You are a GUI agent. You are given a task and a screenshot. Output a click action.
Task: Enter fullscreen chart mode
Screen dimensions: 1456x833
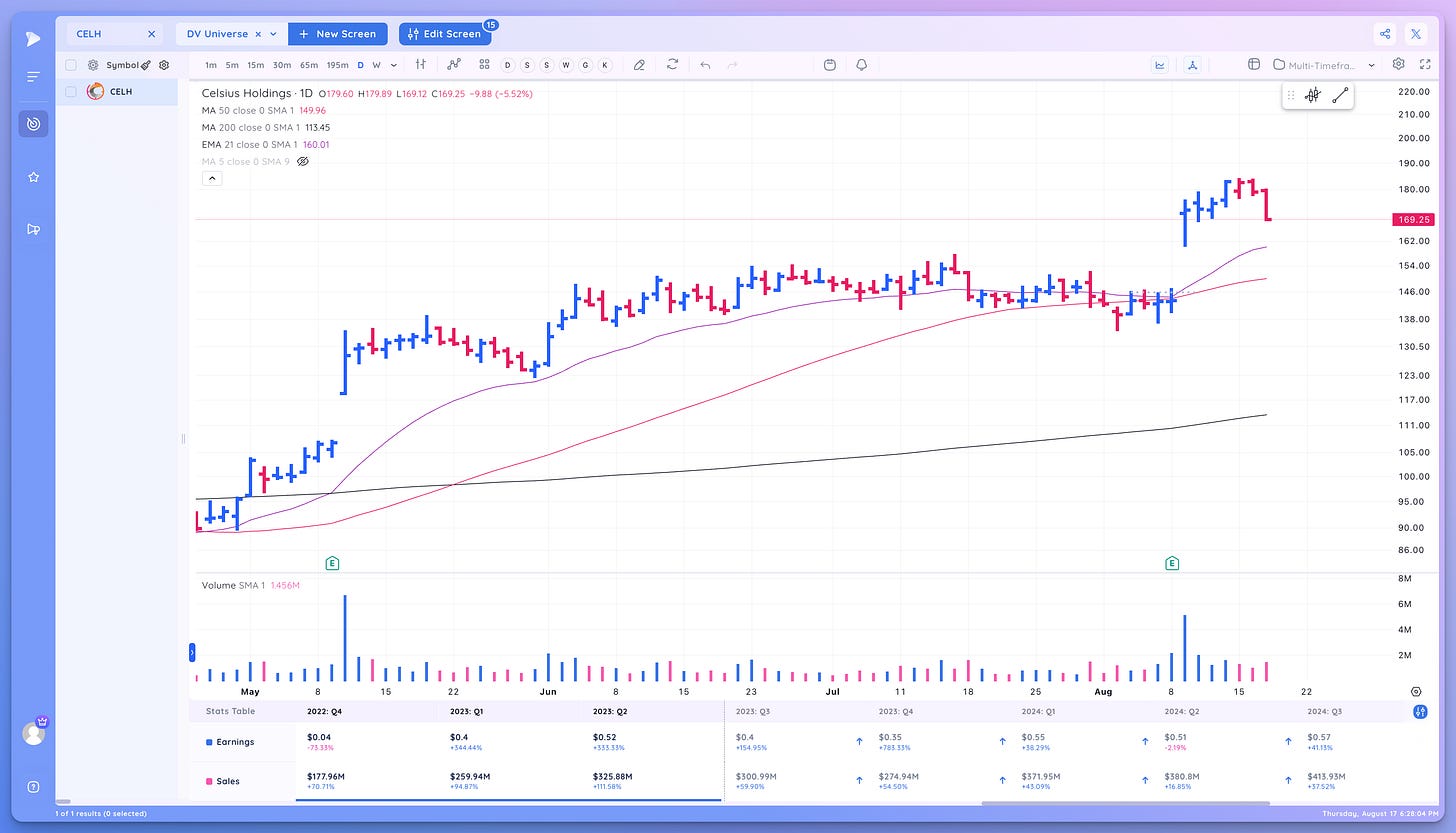(1425, 64)
